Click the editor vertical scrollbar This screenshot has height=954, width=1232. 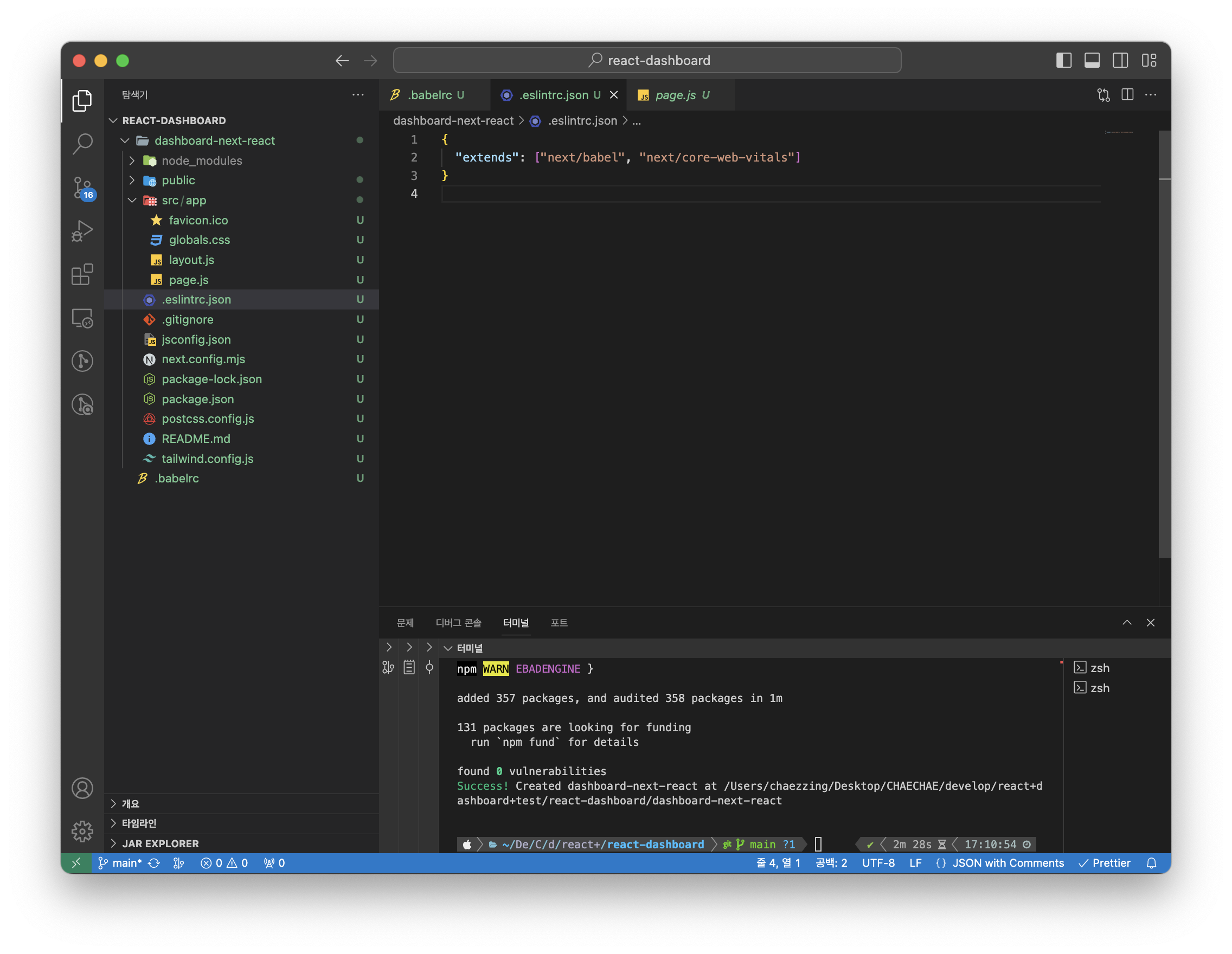pos(1164,338)
